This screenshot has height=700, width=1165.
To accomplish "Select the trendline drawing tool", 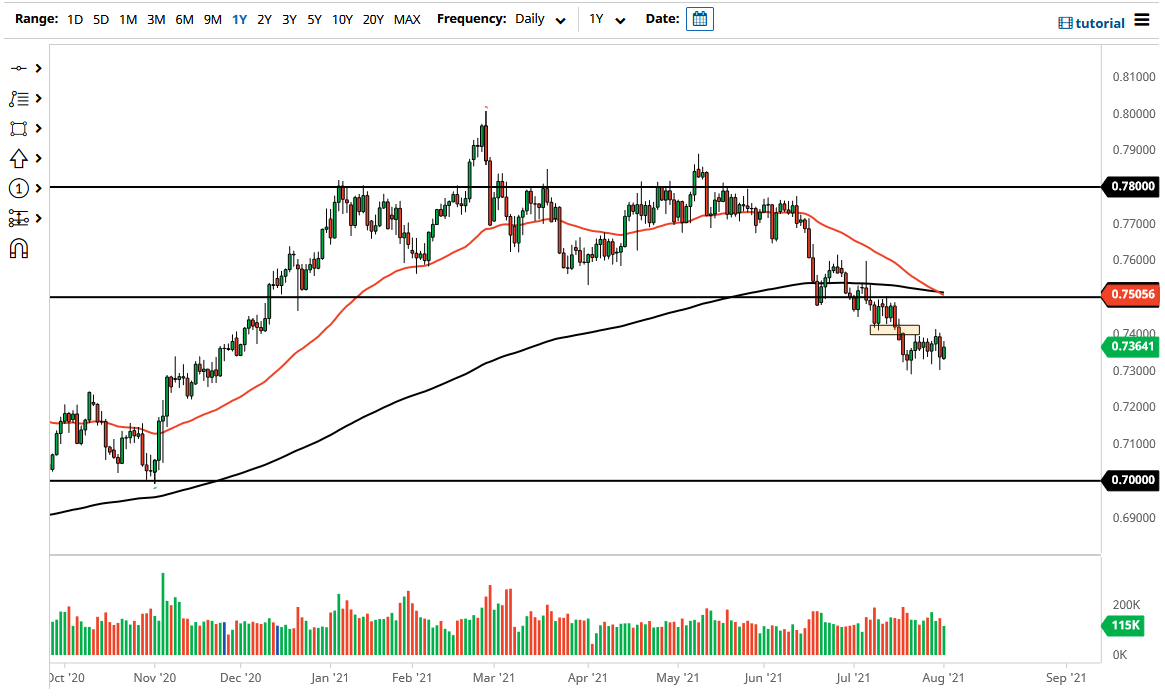I will (x=17, y=68).
